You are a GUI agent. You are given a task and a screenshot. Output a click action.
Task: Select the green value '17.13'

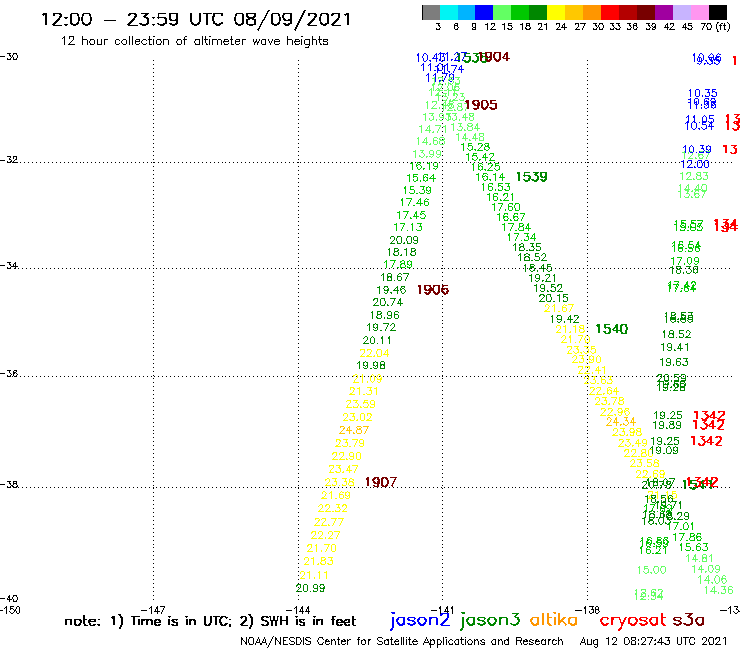click(408, 227)
